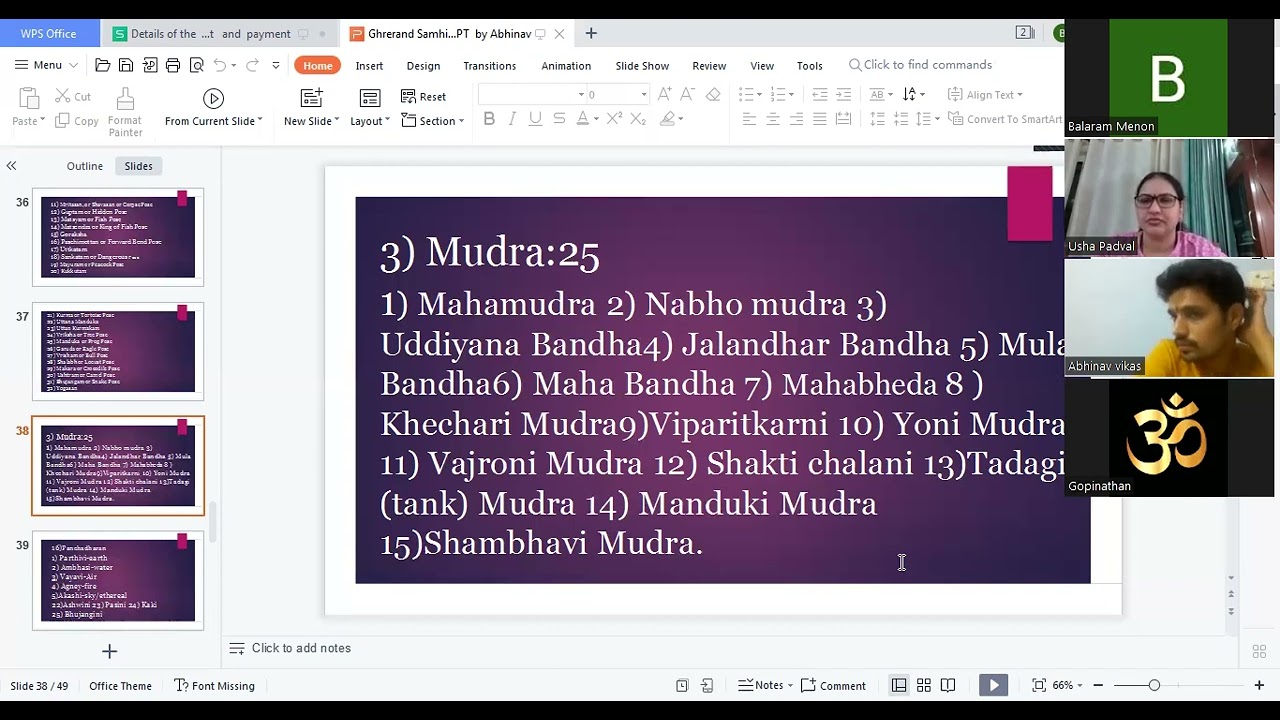Viewport: 1280px width, 720px height.
Task: Open the Layout dropdown
Action: (x=370, y=121)
